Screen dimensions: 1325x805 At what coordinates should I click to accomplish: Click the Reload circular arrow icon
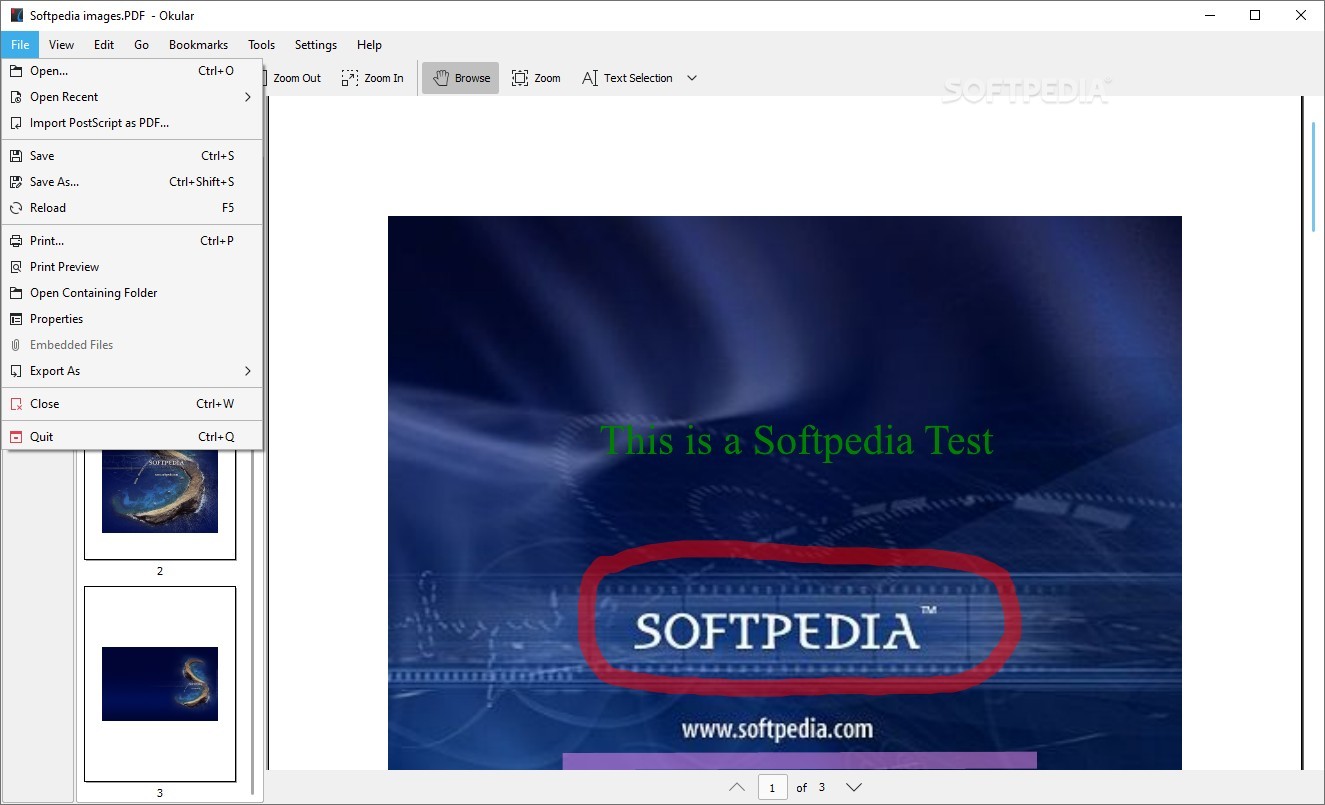tap(15, 208)
